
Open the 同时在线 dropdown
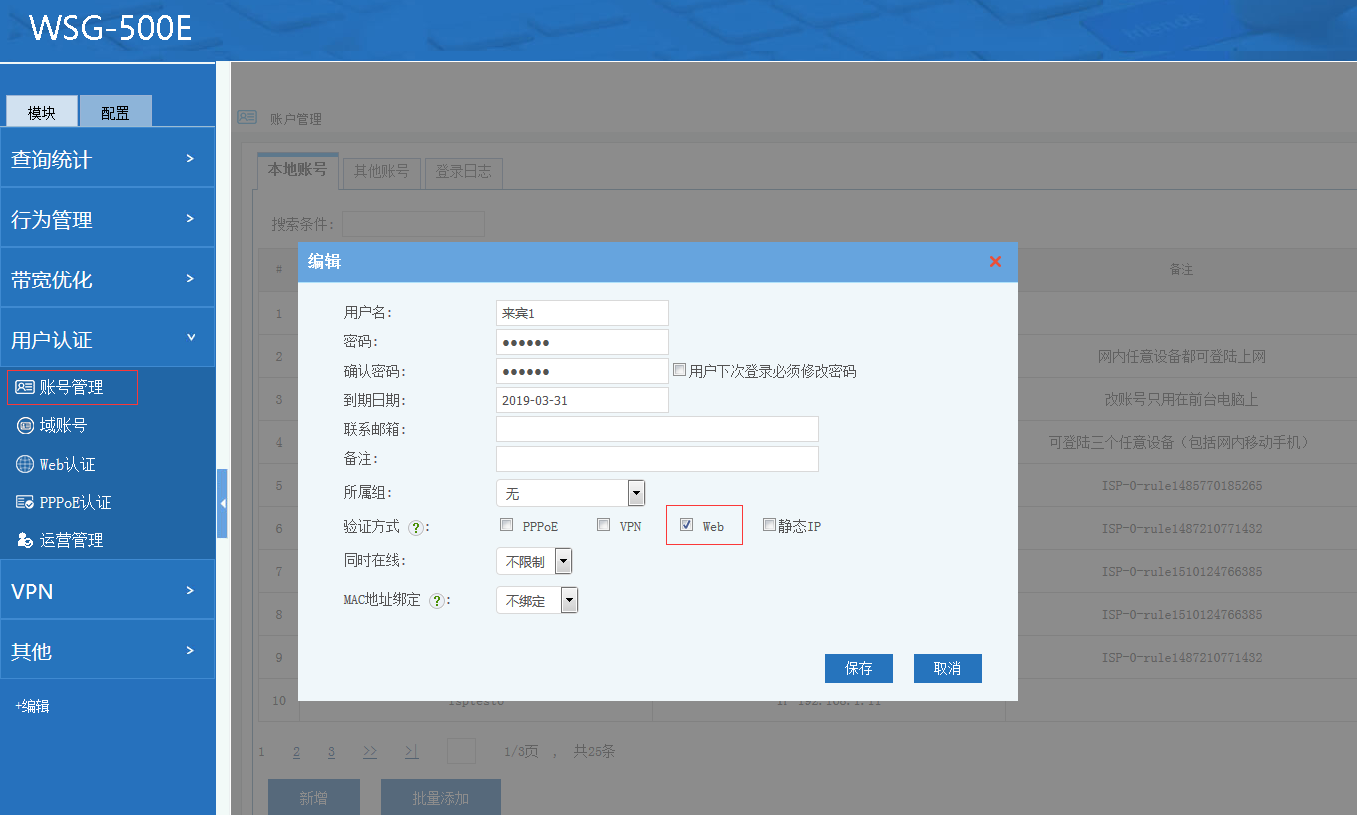pyautogui.click(x=563, y=561)
